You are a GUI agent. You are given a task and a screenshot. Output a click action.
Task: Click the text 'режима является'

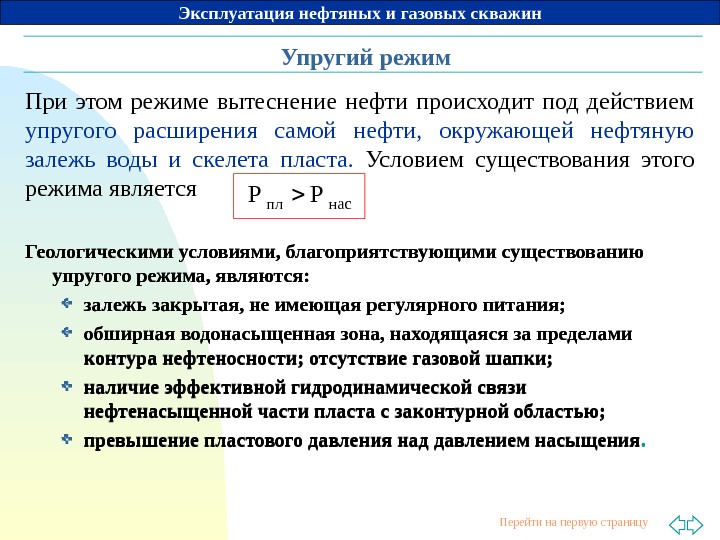tap(111, 189)
